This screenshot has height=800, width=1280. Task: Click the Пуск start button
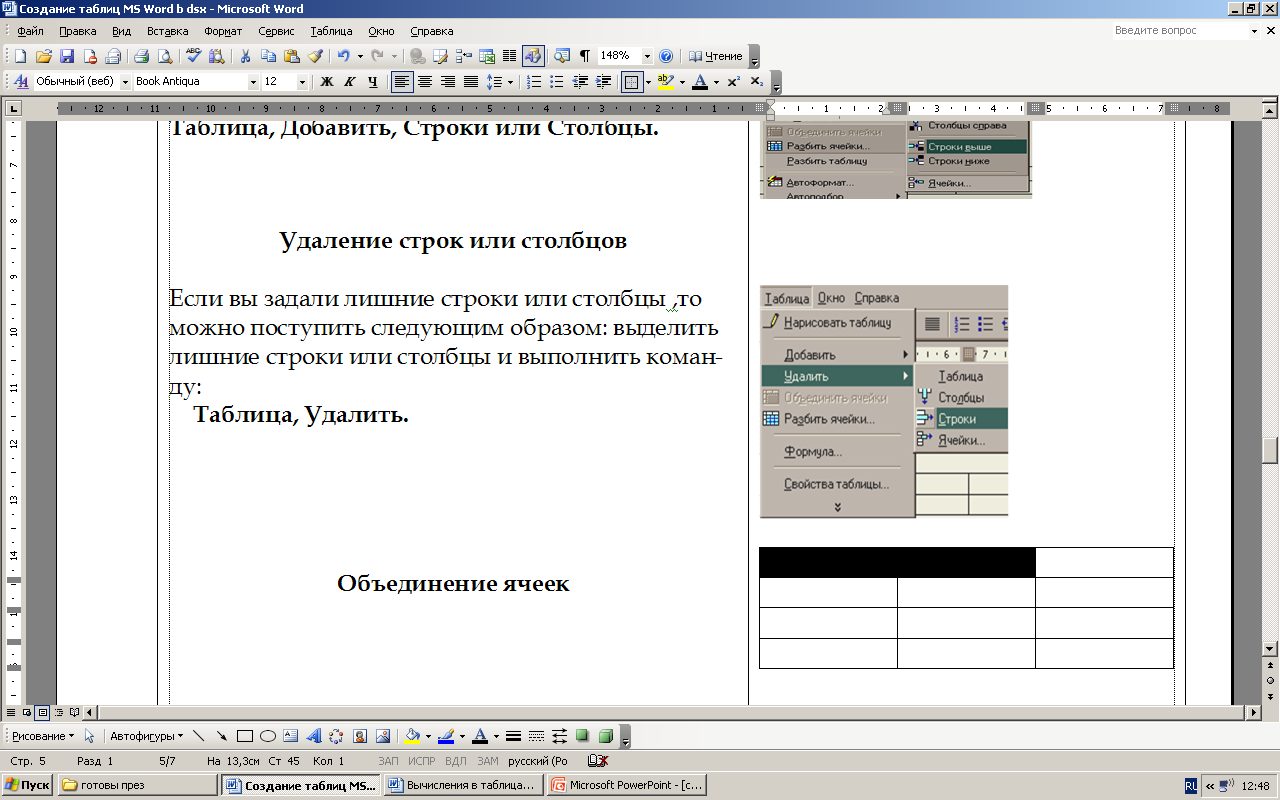click(x=28, y=785)
